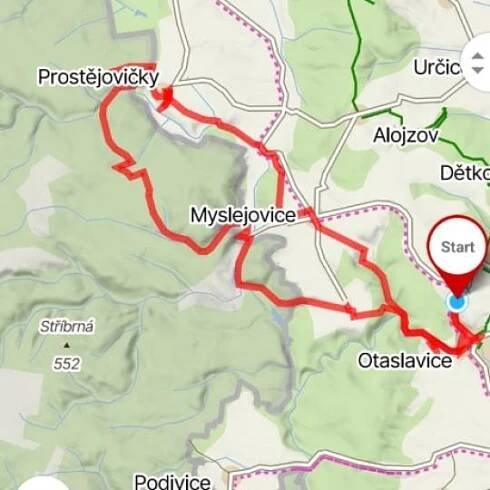The height and width of the screenshot is (490, 490).
Task: Tap the red route crossing near Otaslavice
Action: coord(465,343)
